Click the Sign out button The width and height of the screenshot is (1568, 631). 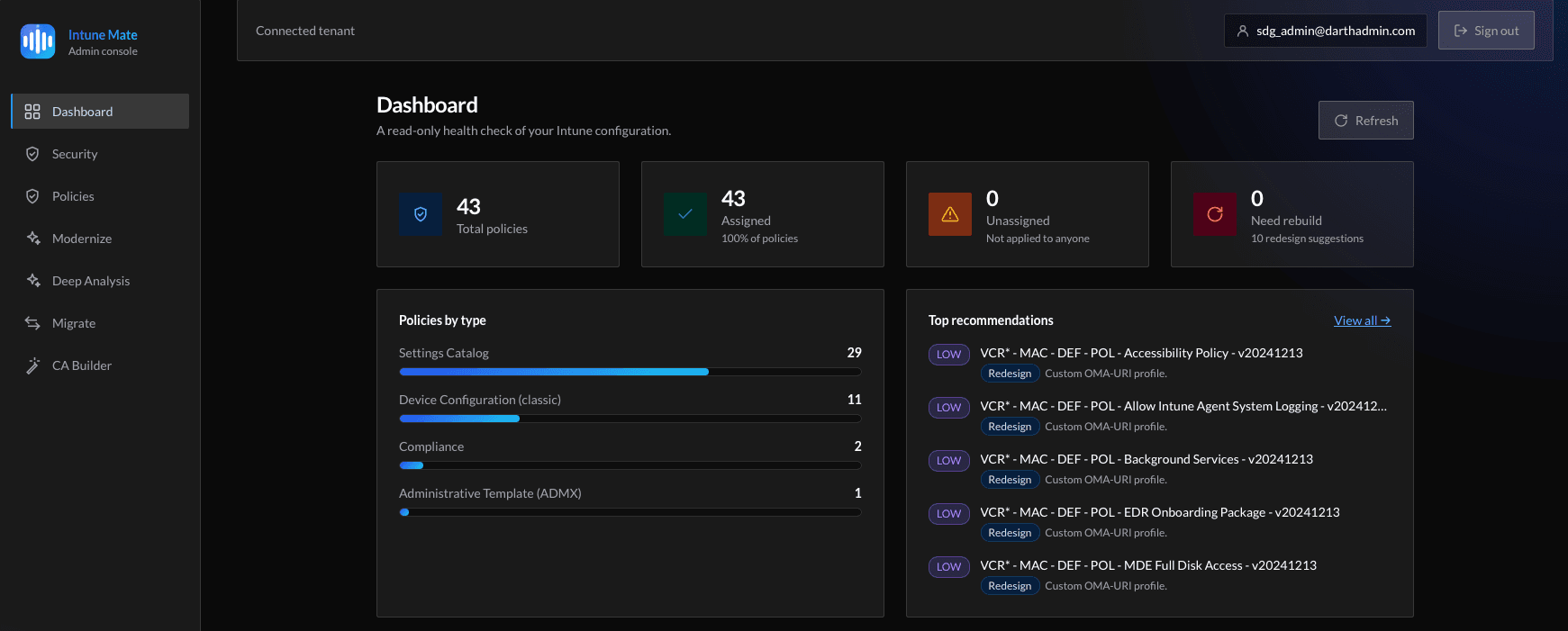[1486, 31]
